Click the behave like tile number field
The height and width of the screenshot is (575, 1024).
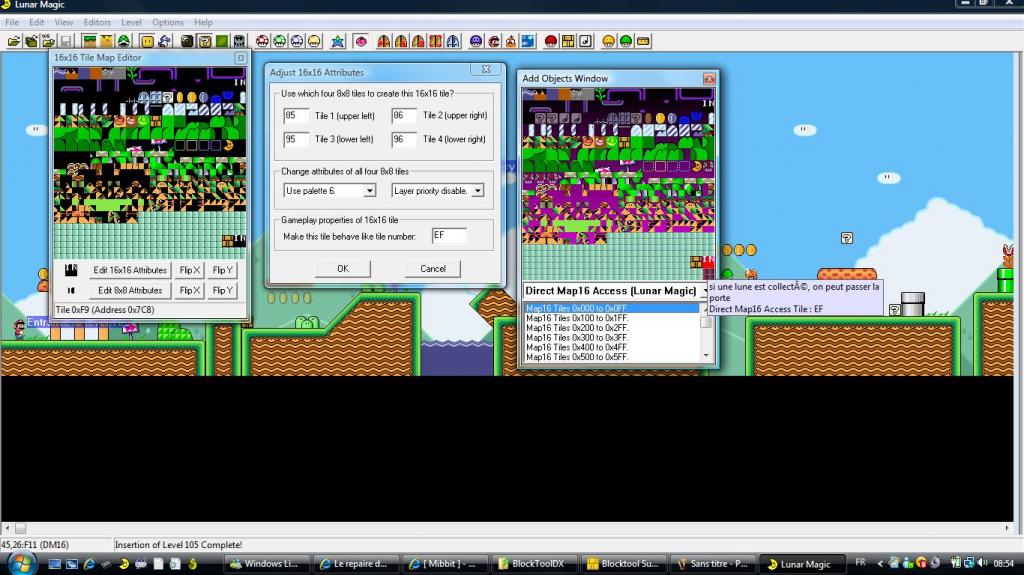click(449, 235)
